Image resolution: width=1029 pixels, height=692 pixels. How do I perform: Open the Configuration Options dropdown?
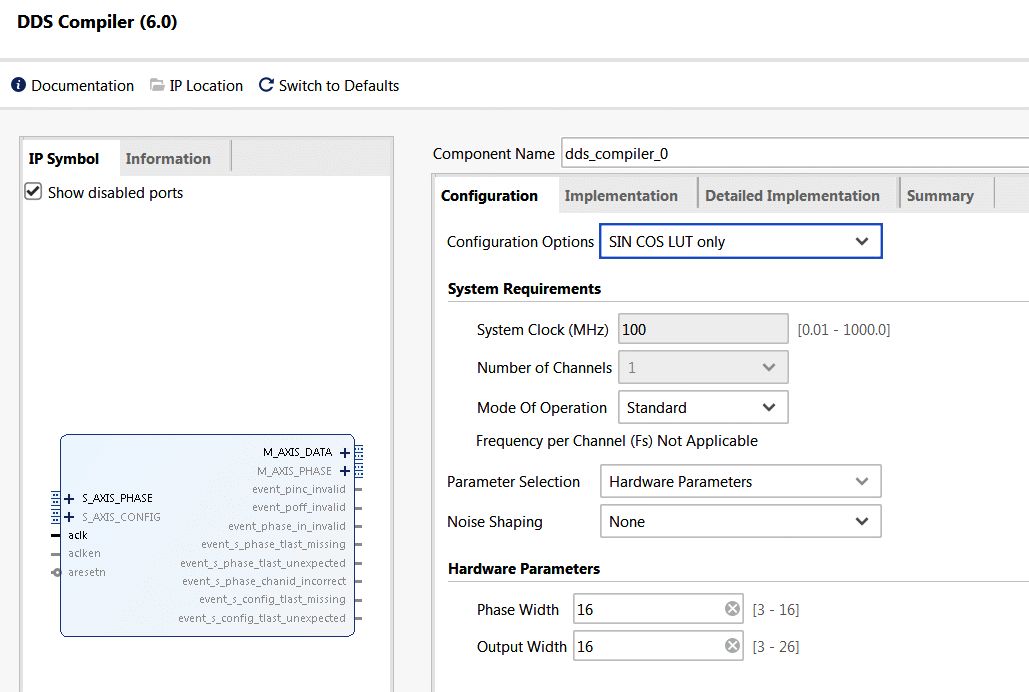[740, 242]
